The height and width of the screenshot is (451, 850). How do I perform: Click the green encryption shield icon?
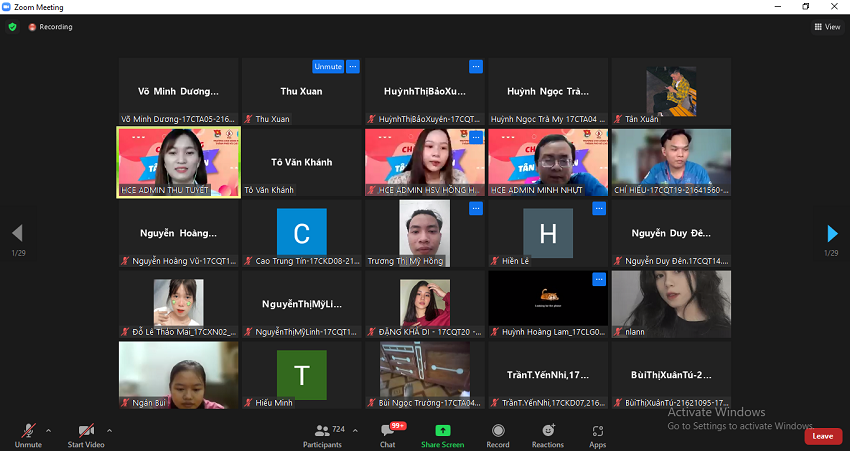pyautogui.click(x=12, y=27)
